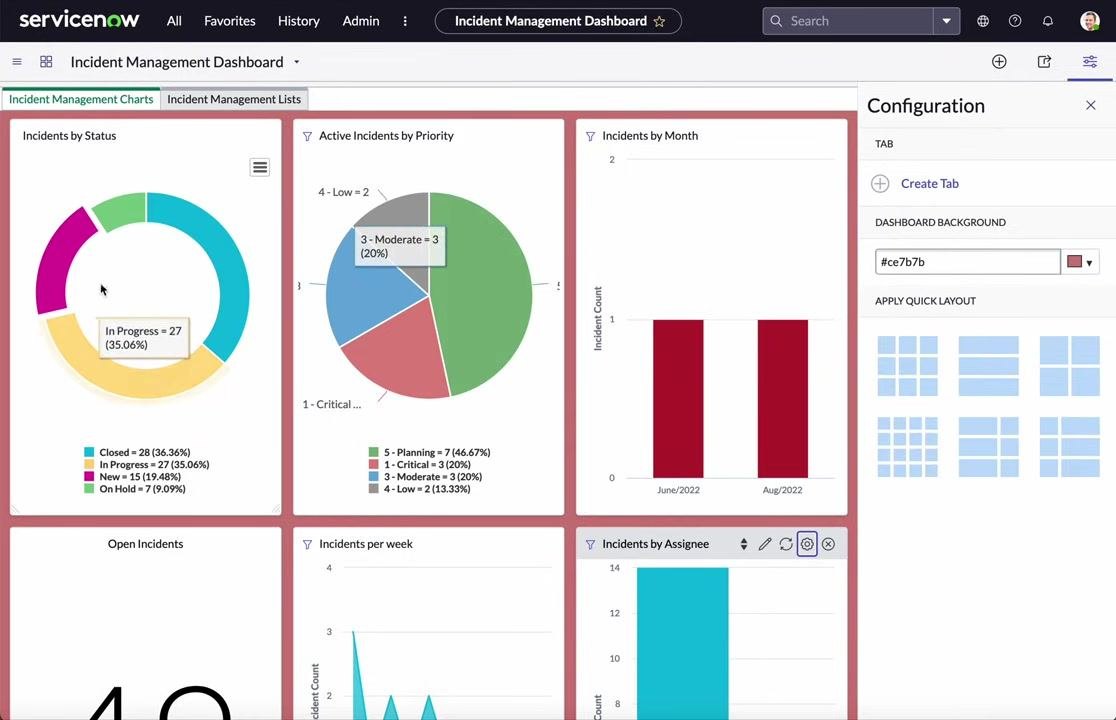Favorite the dashboard with star icon
This screenshot has width=1116, height=720.
[x=659, y=21]
